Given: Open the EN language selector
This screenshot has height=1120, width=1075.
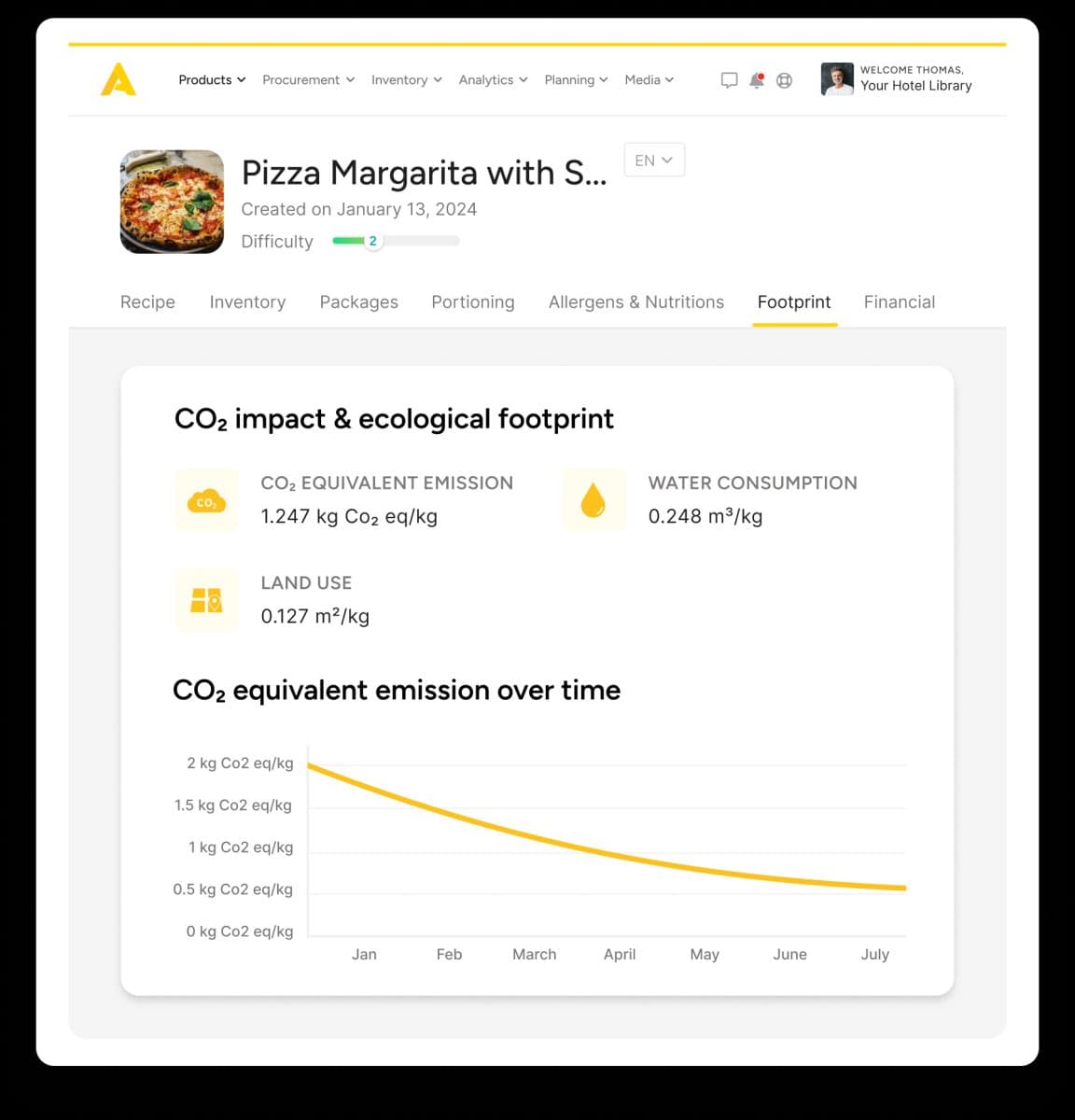Looking at the screenshot, I should (654, 161).
